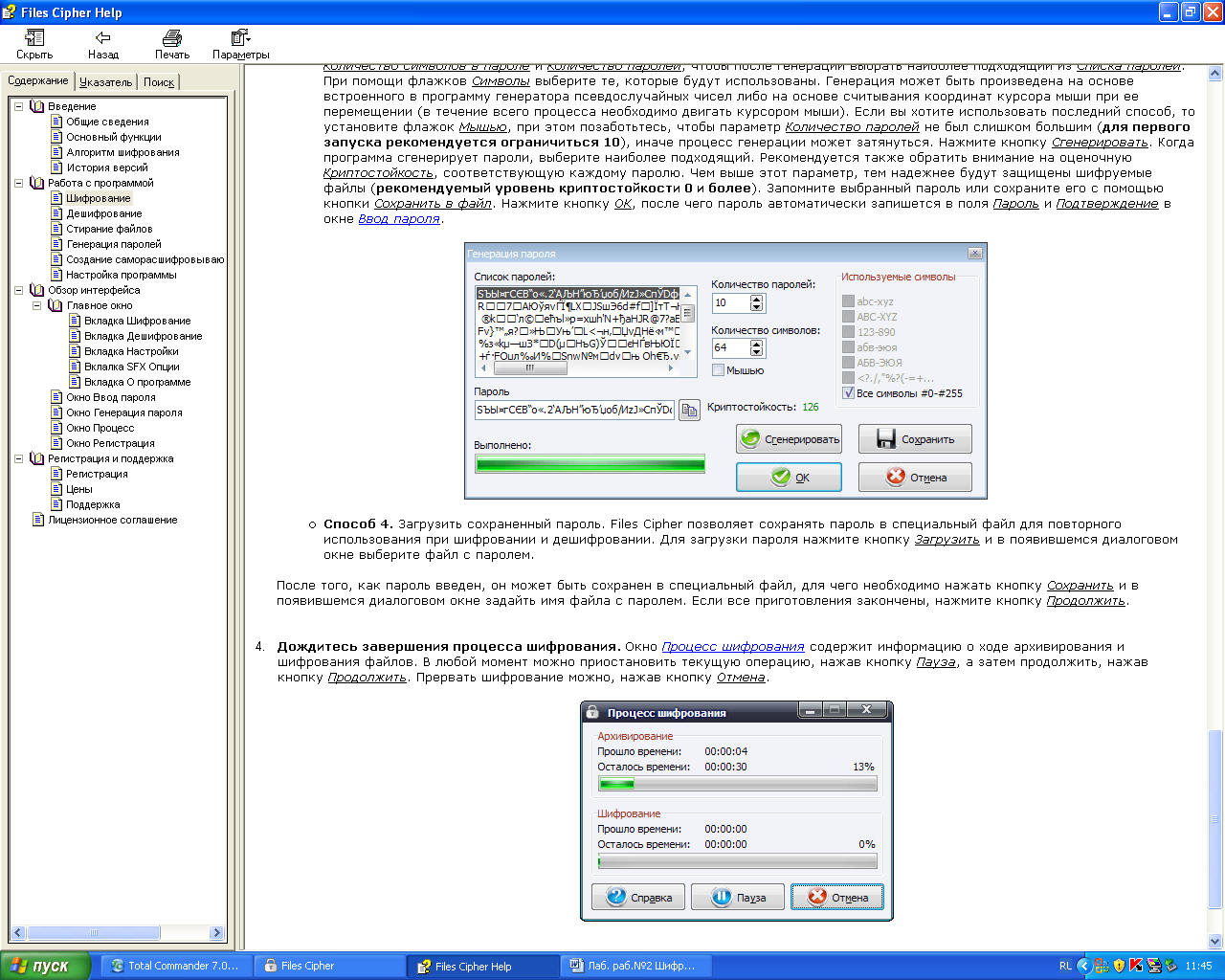Click the RL language indicator in the tray
1225x980 pixels.
click(x=1065, y=966)
